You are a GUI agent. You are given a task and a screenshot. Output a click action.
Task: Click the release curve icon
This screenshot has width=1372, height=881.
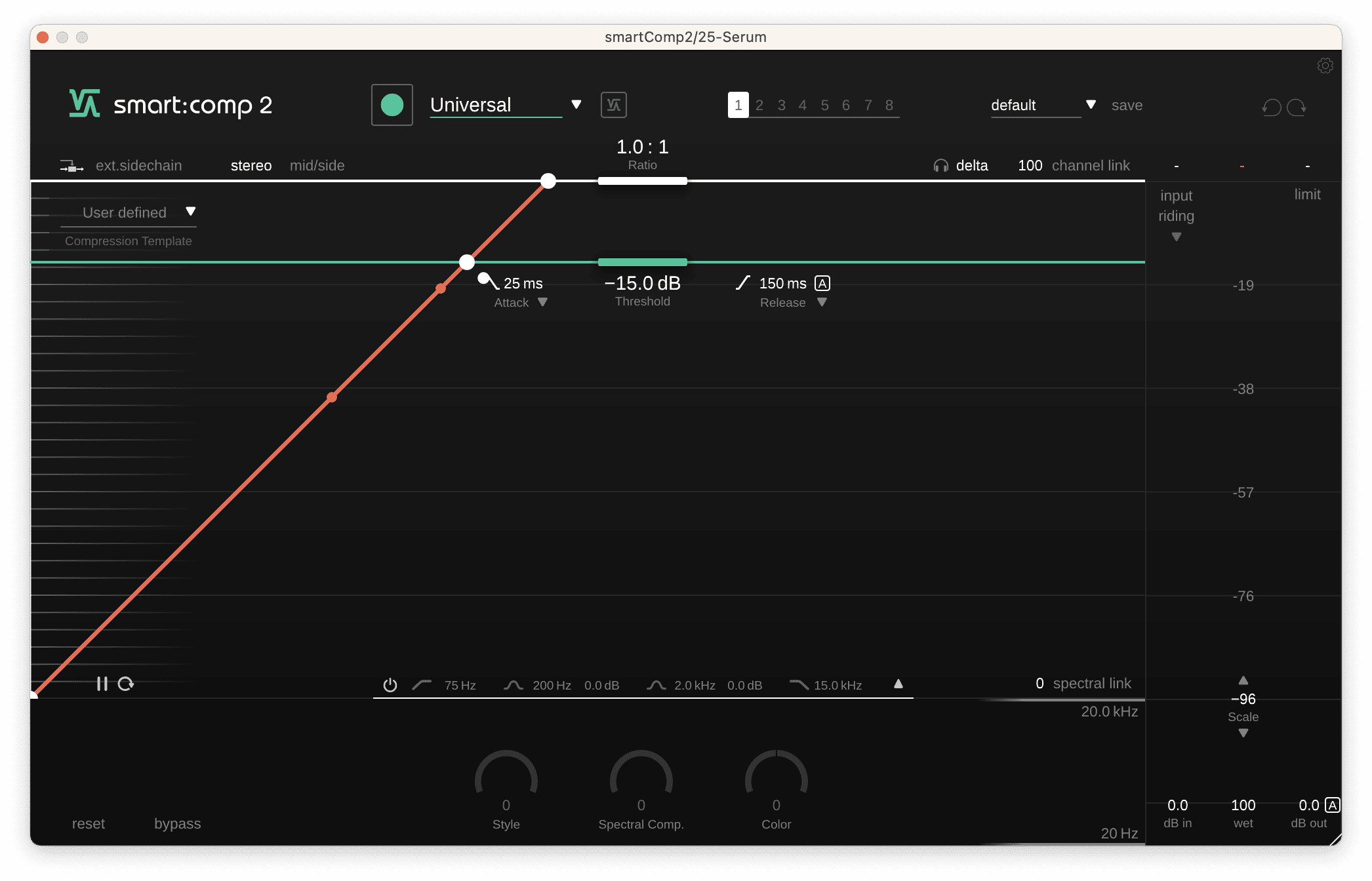742,283
